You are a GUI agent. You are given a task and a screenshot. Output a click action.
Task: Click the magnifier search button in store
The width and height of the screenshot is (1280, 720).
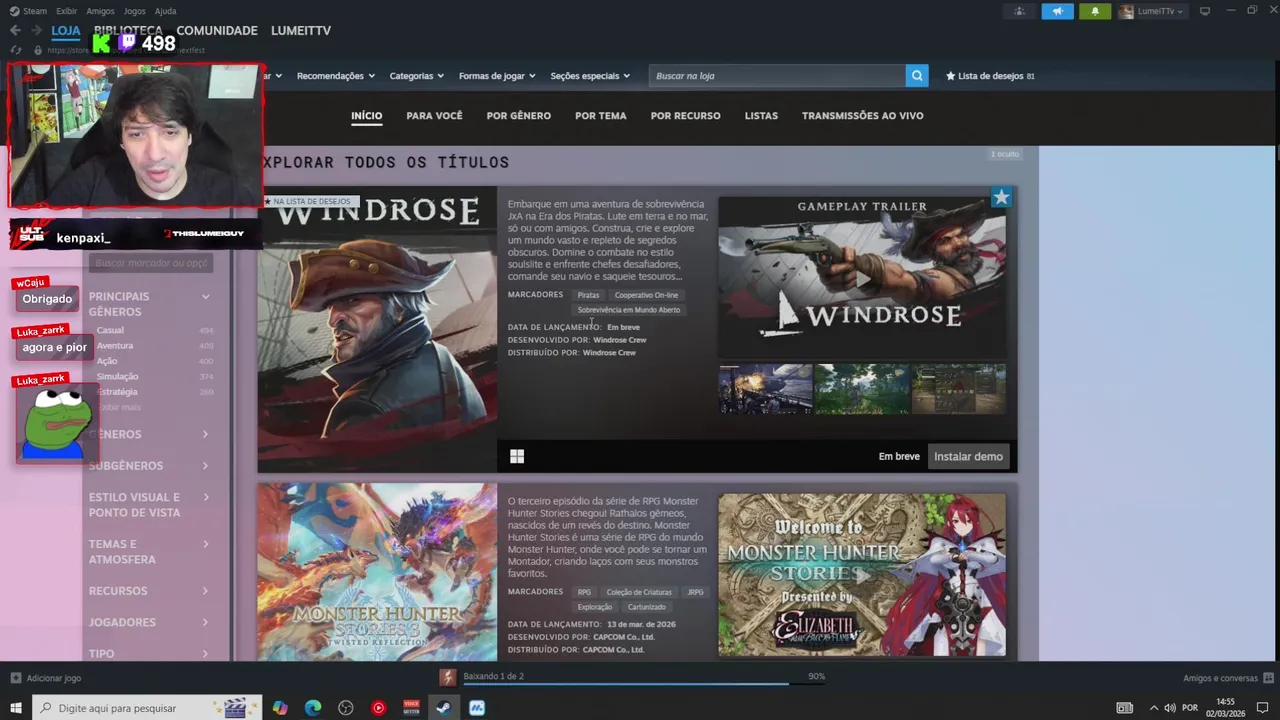pos(917,76)
